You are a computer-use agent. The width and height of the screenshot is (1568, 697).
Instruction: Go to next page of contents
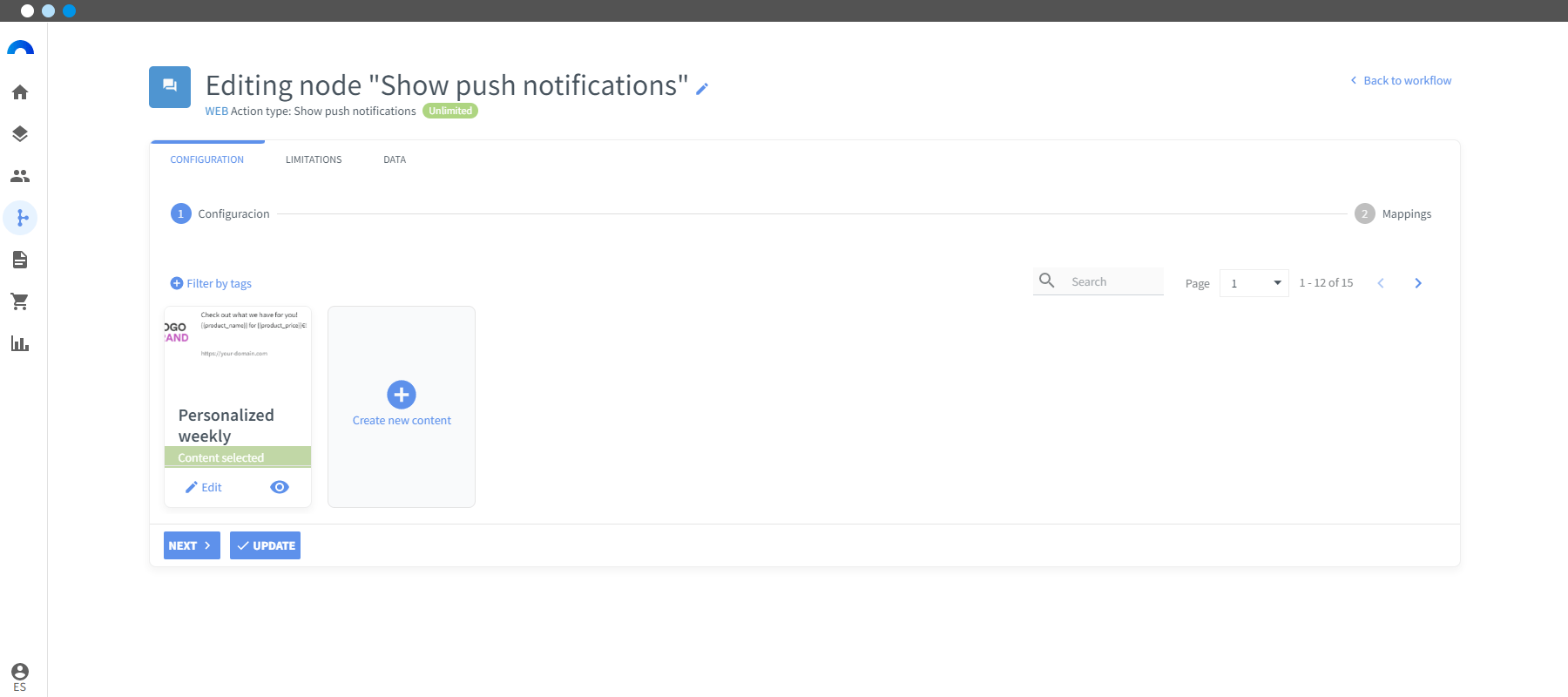(1418, 283)
